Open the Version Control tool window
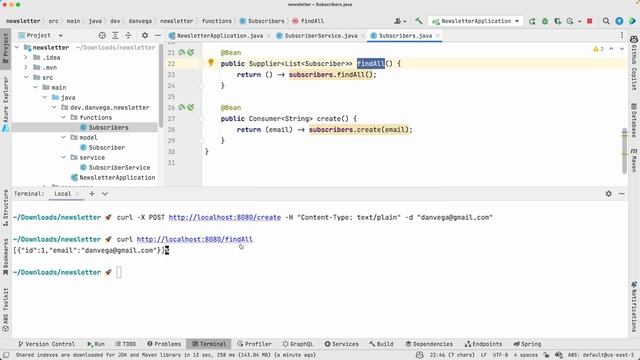Viewport: 640px width, 360px height. (x=47, y=344)
